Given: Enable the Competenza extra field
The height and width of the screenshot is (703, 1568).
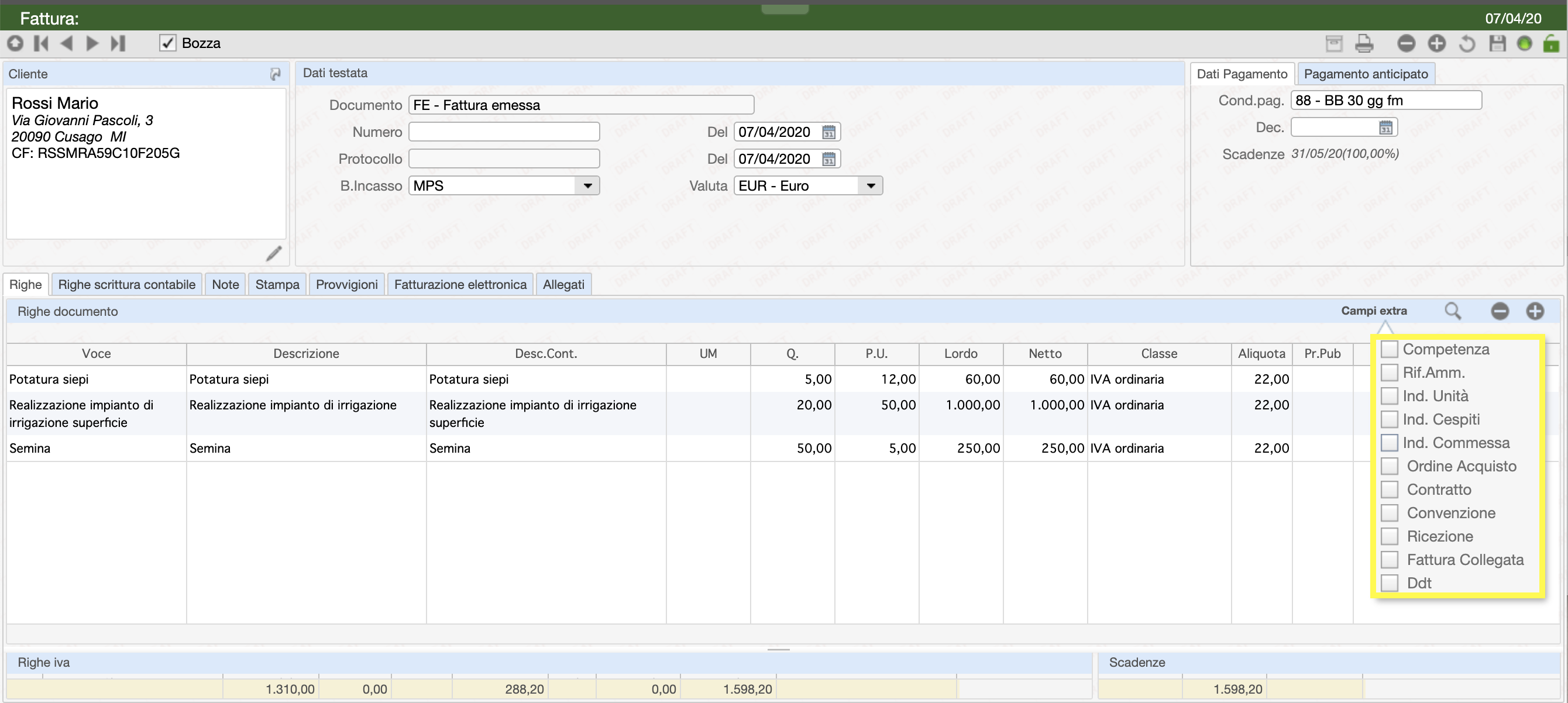Looking at the screenshot, I should pyautogui.click(x=1389, y=349).
